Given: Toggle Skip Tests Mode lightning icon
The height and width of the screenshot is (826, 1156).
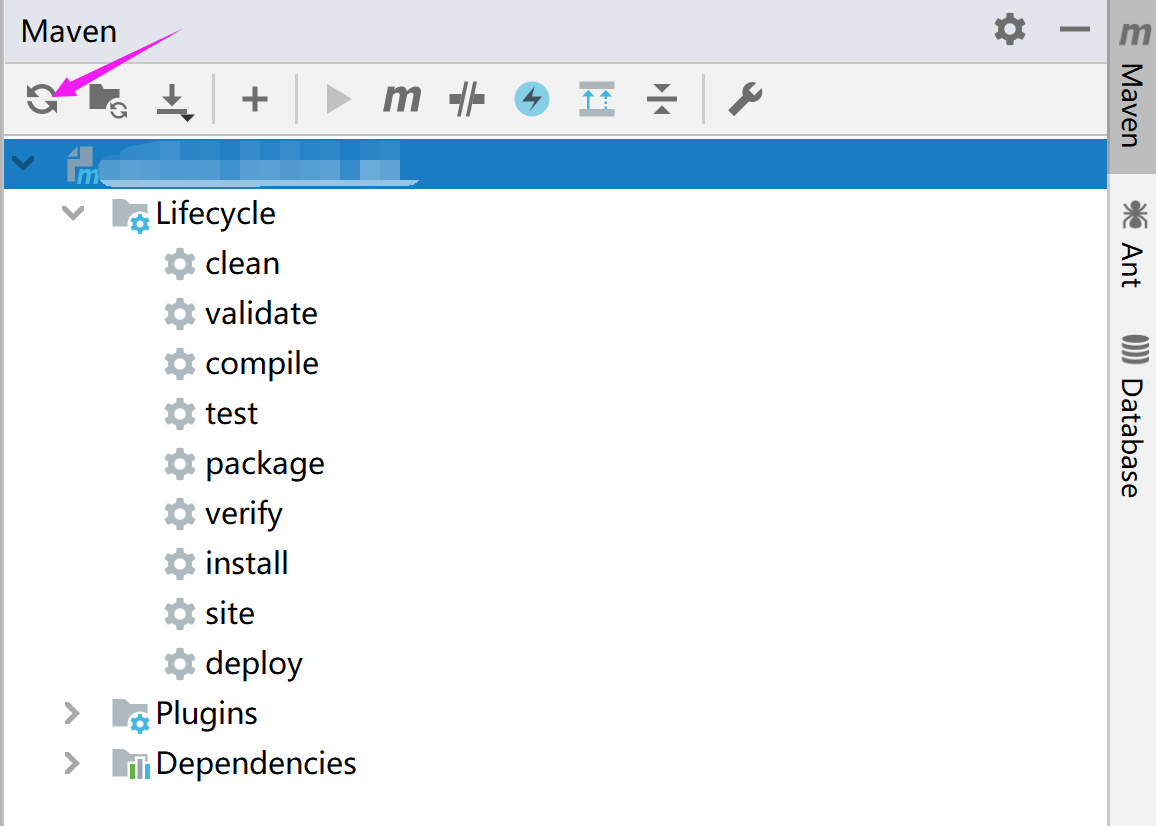Looking at the screenshot, I should click(532, 99).
